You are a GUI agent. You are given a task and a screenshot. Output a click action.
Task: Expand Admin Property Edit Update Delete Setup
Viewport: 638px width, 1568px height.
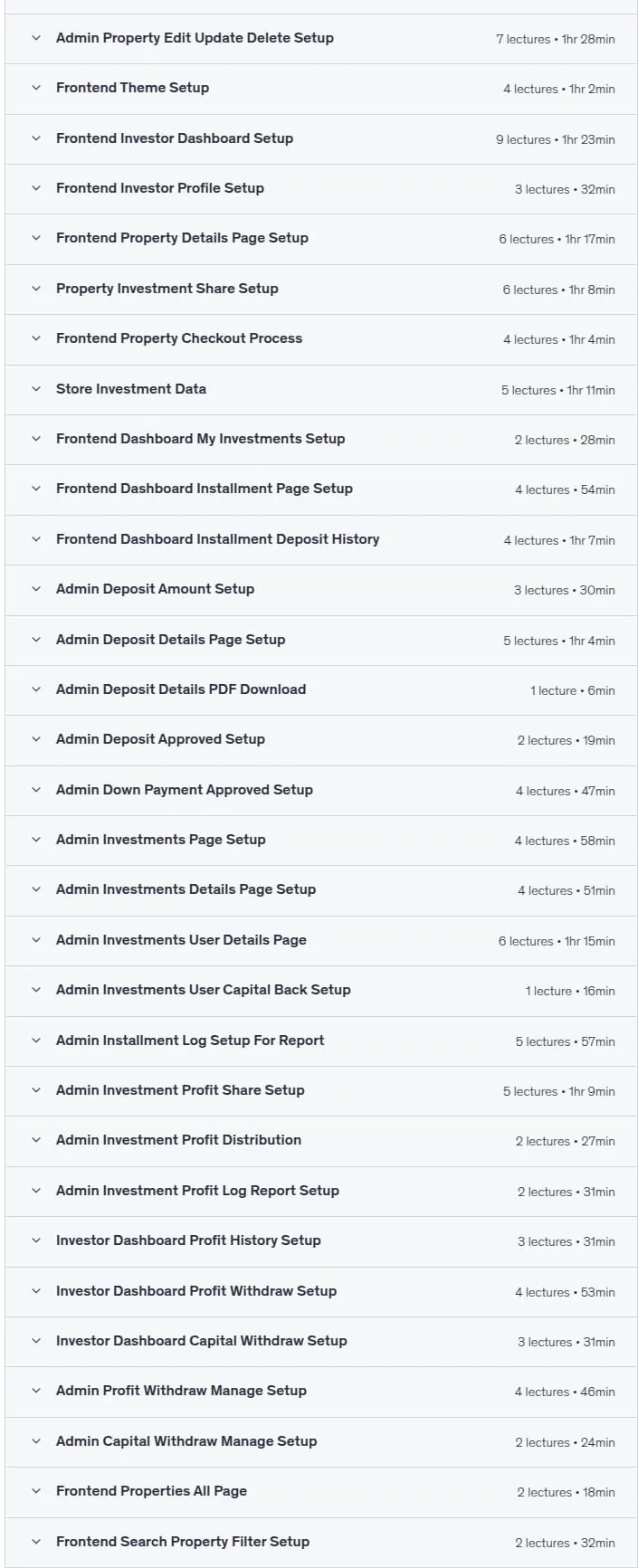321,38
